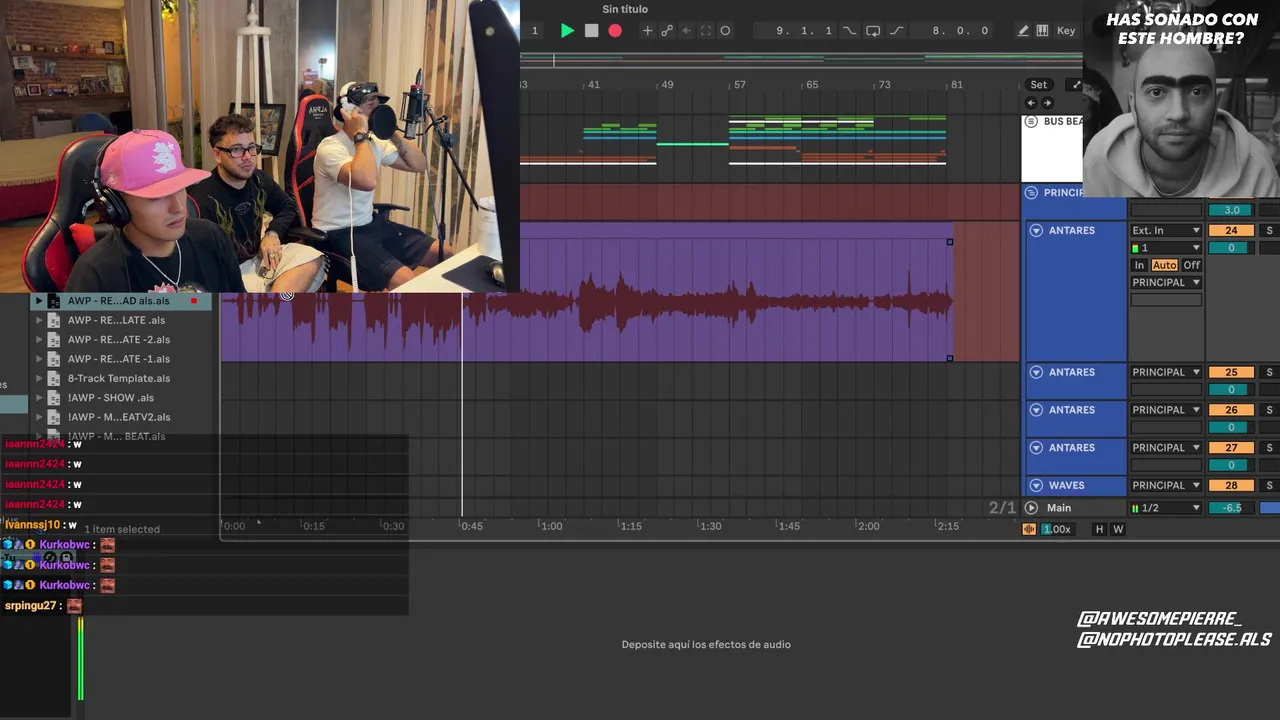Unfold the Main track
1280x720 pixels.
pyautogui.click(x=1031, y=508)
